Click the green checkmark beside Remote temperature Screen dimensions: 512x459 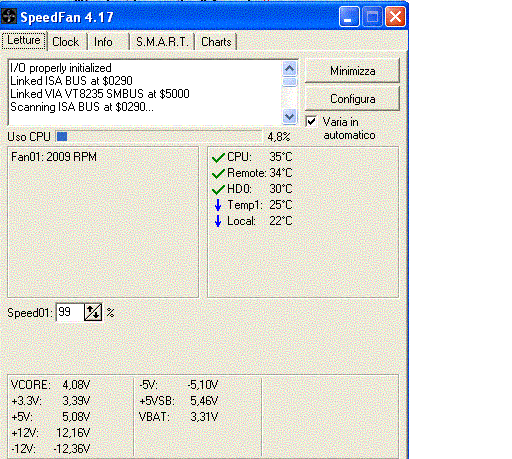pyautogui.click(x=218, y=173)
